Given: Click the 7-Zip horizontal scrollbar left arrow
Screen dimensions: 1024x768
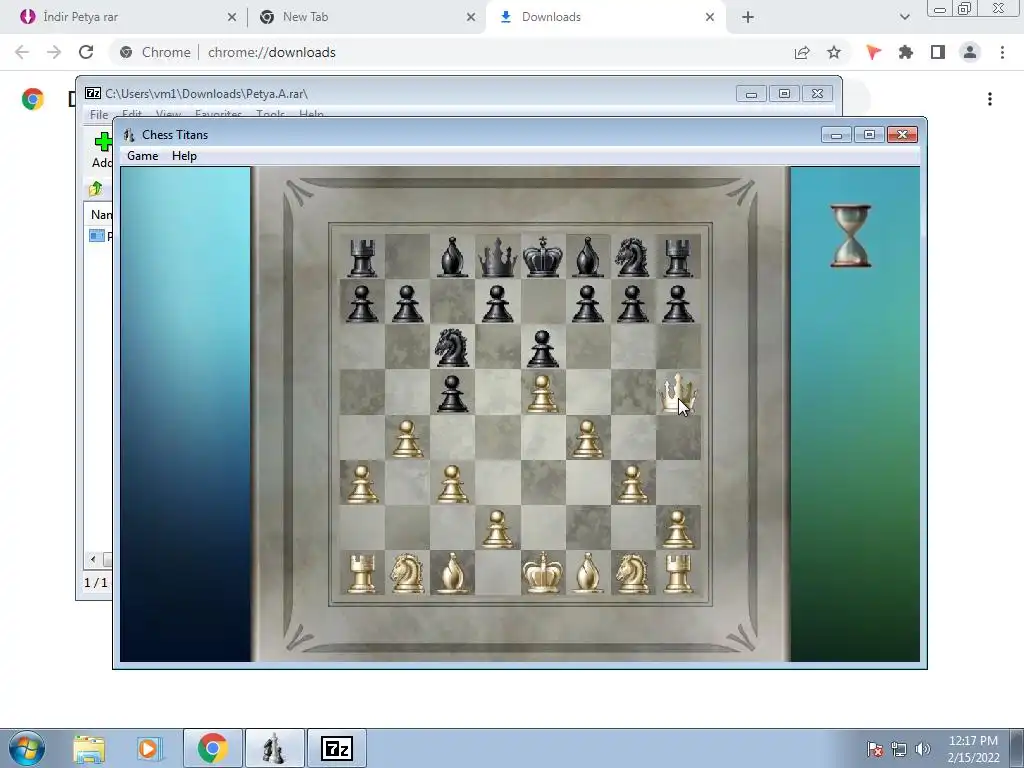Looking at the screenshot, I should coord(93,560).
